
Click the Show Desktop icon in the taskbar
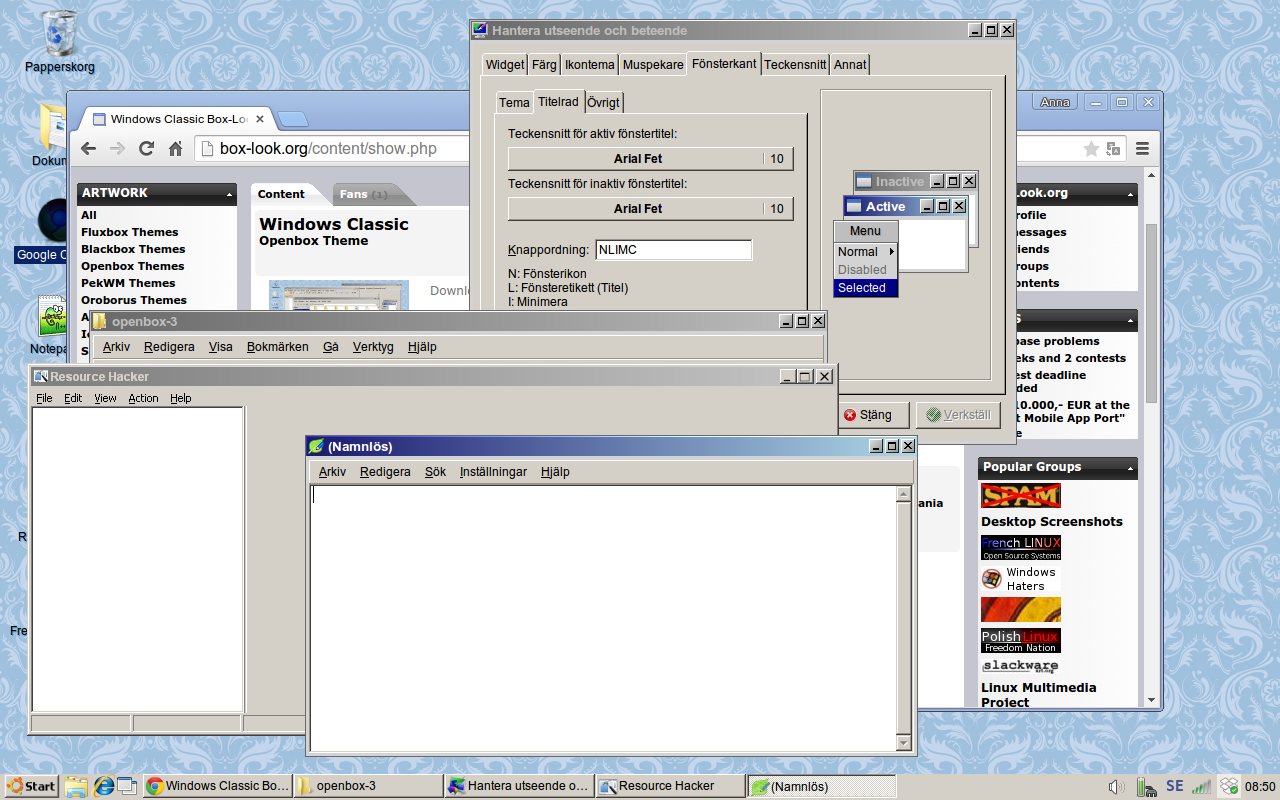point(125,787)
